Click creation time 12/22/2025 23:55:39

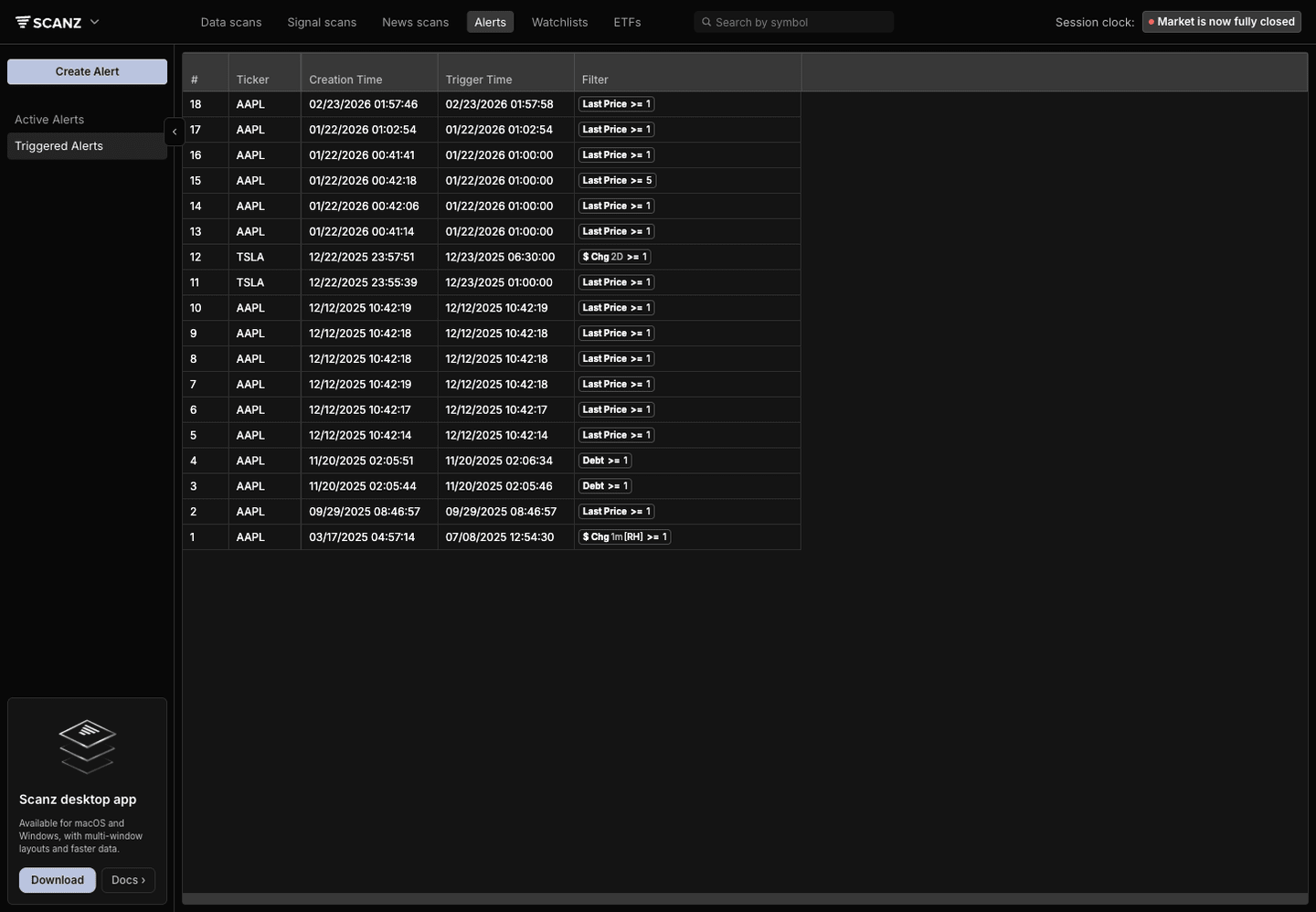point(364,282)
